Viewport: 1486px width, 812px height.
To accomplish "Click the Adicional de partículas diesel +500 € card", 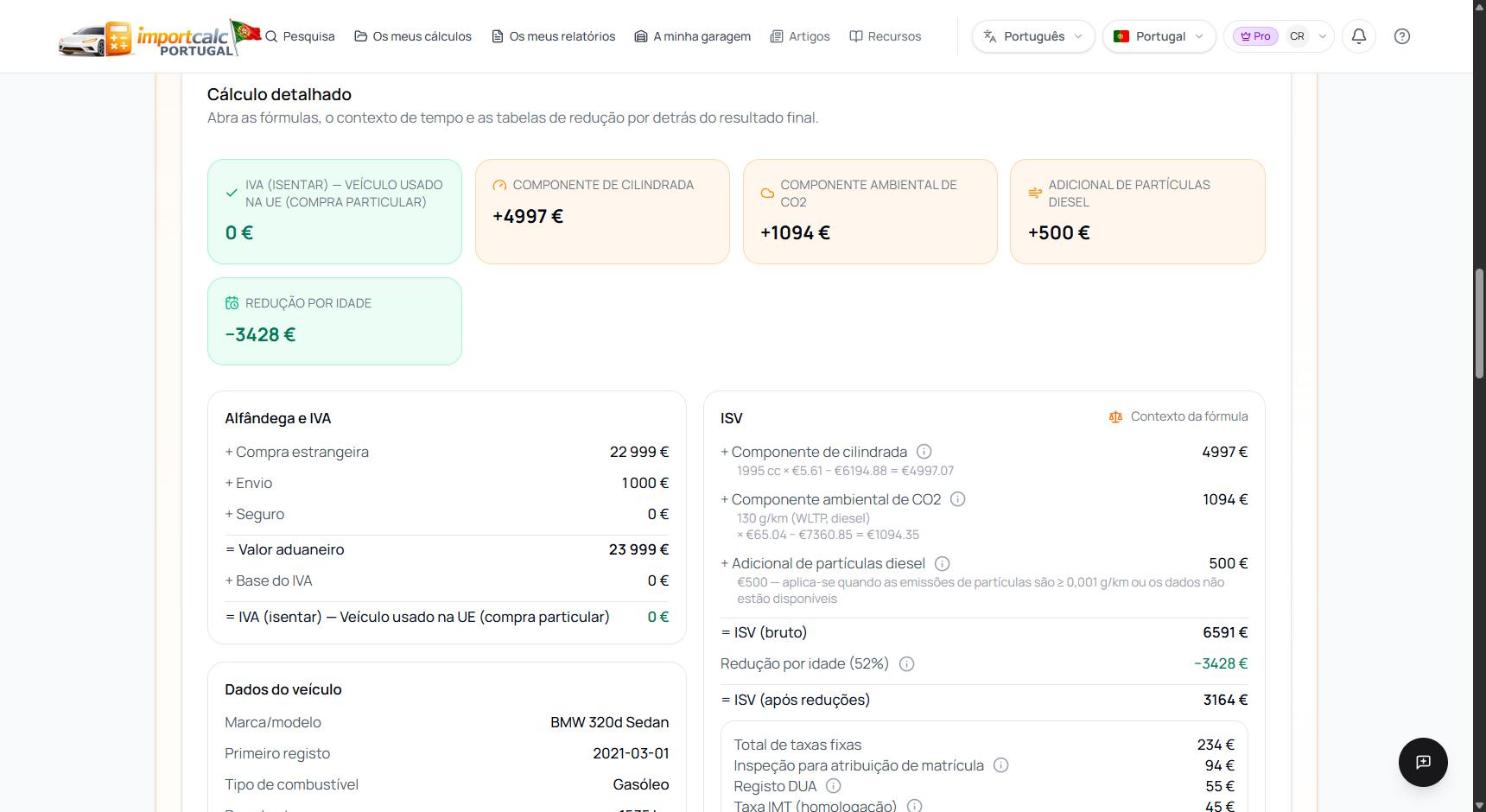I will click(1138, 212).
